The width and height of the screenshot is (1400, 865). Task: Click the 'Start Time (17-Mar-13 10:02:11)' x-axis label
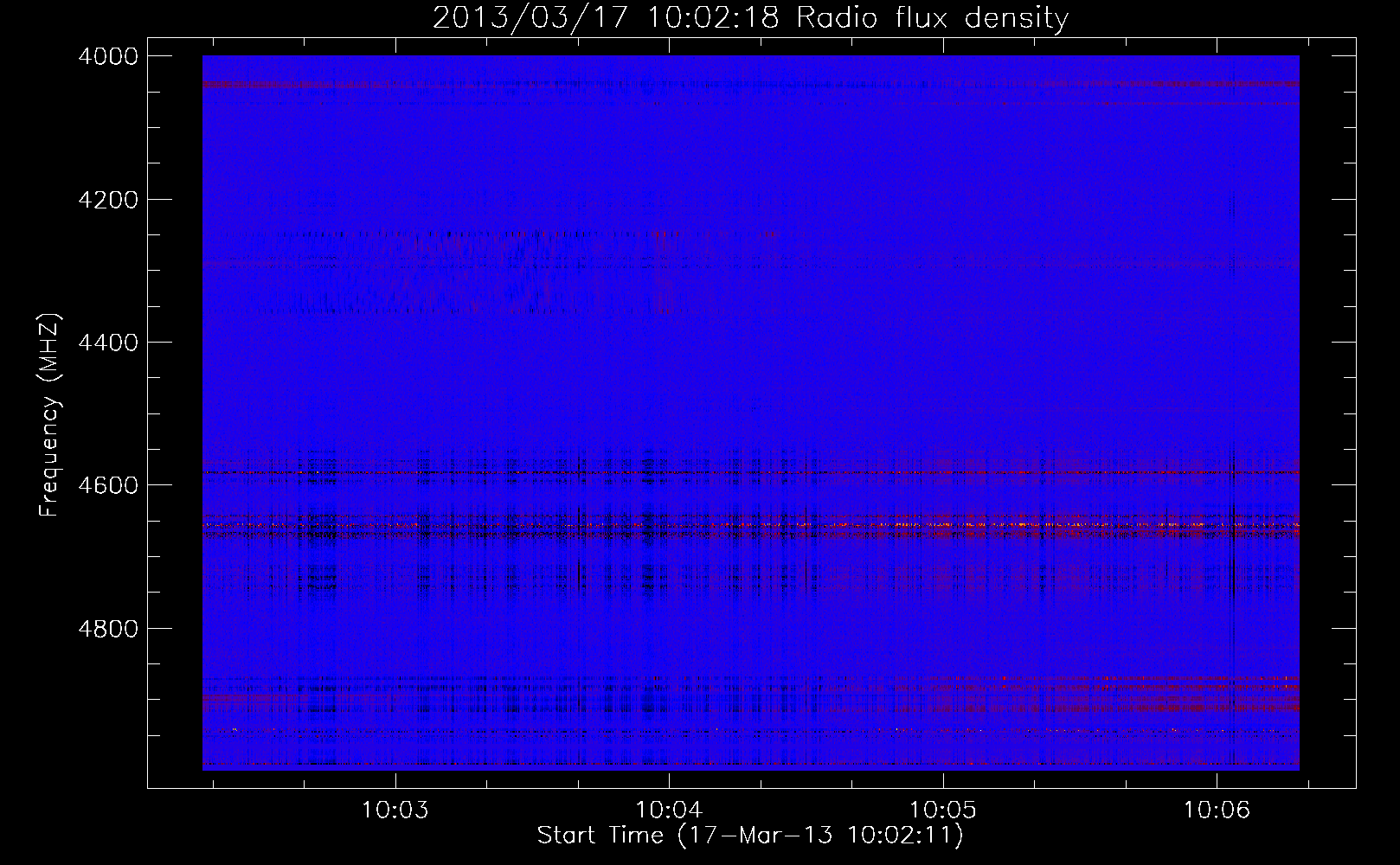[750, 836]
